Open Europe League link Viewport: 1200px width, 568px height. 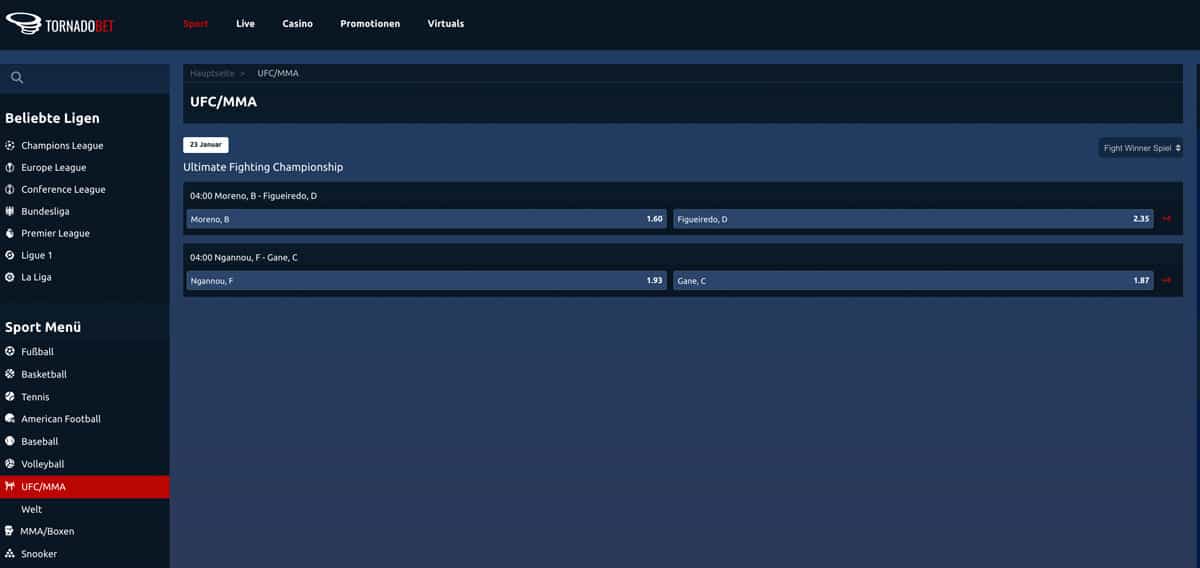coord(54,167)
